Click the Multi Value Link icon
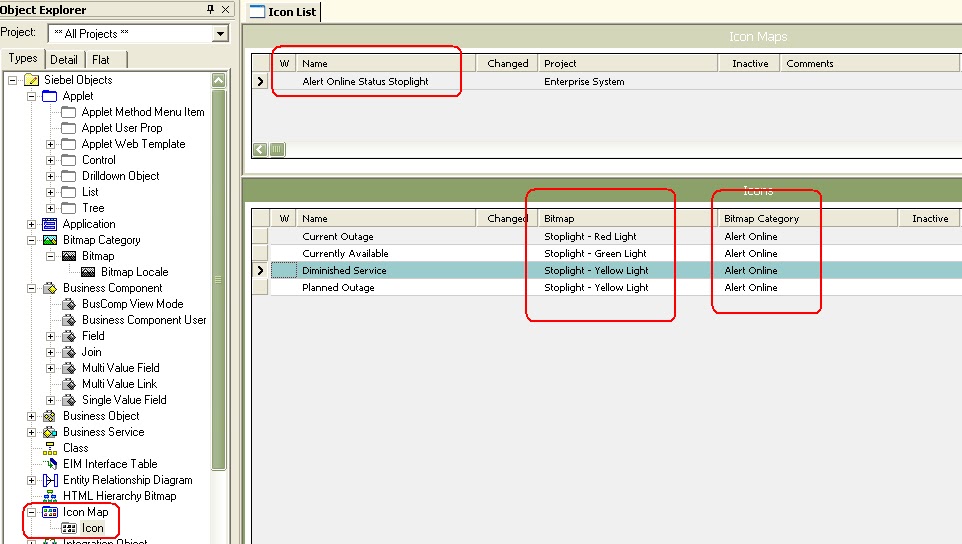Viewport: 962px width, 544px height. (69, 383)
